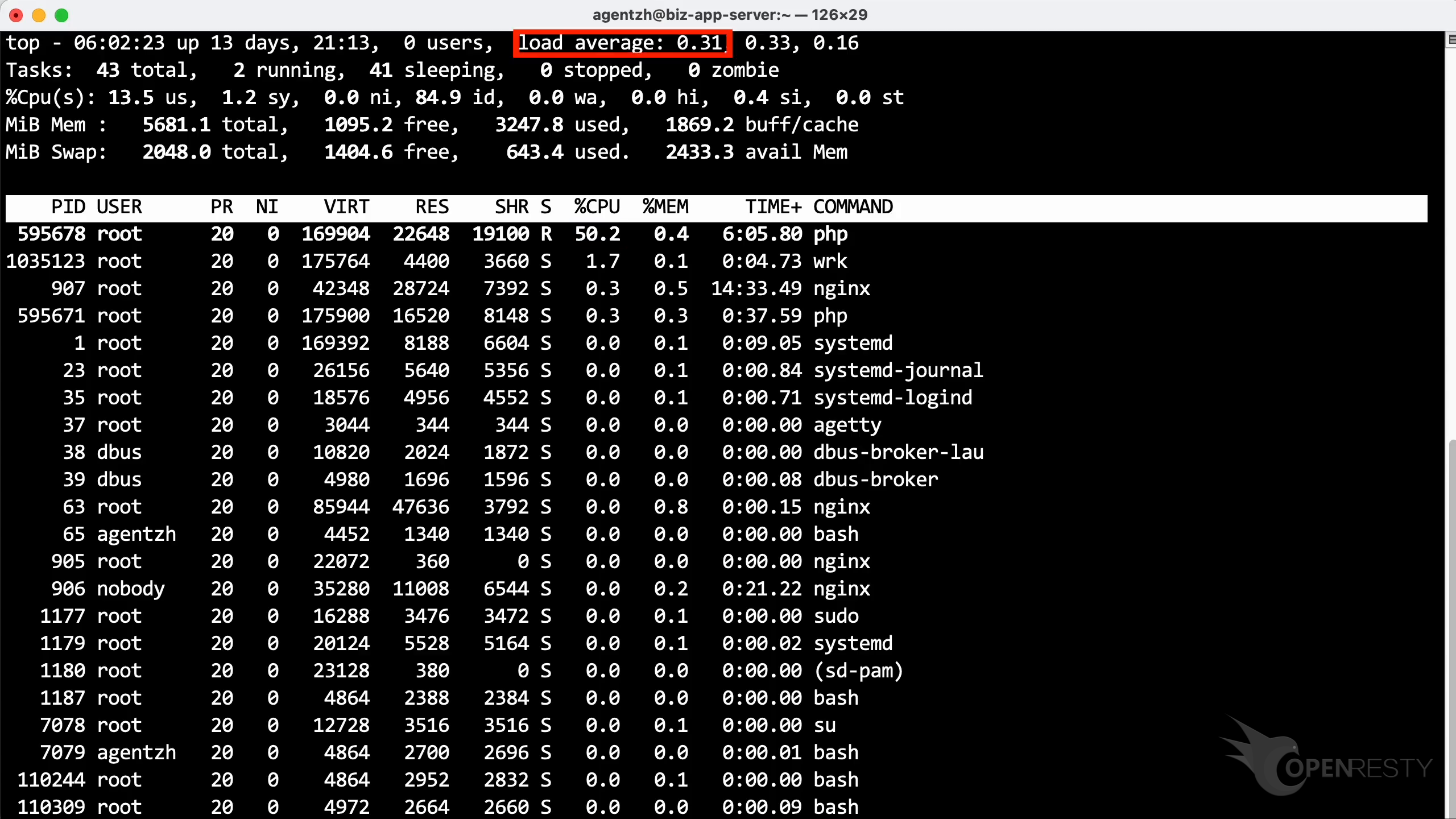Image resolution: width=1456 pixels, height=819 pixels.
Task: Click the window title agentzh@biz-app-server
Action: tap(729, 15)
